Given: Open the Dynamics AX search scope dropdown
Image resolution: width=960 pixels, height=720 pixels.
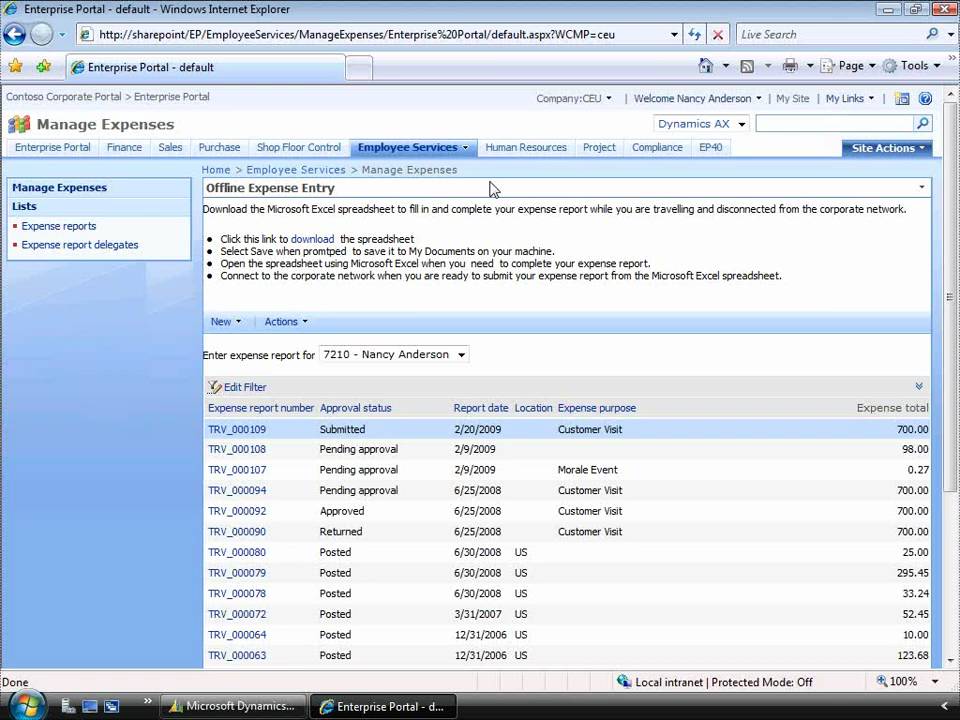Looking at the screenshot, I should coord(701,124).
